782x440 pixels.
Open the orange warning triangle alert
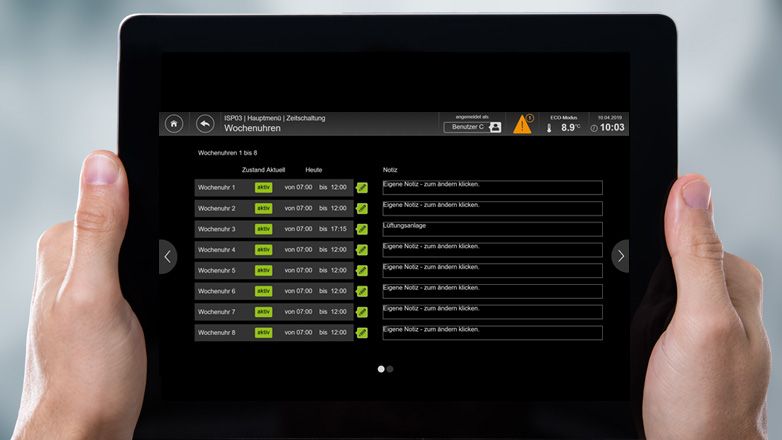pos(522,125)
